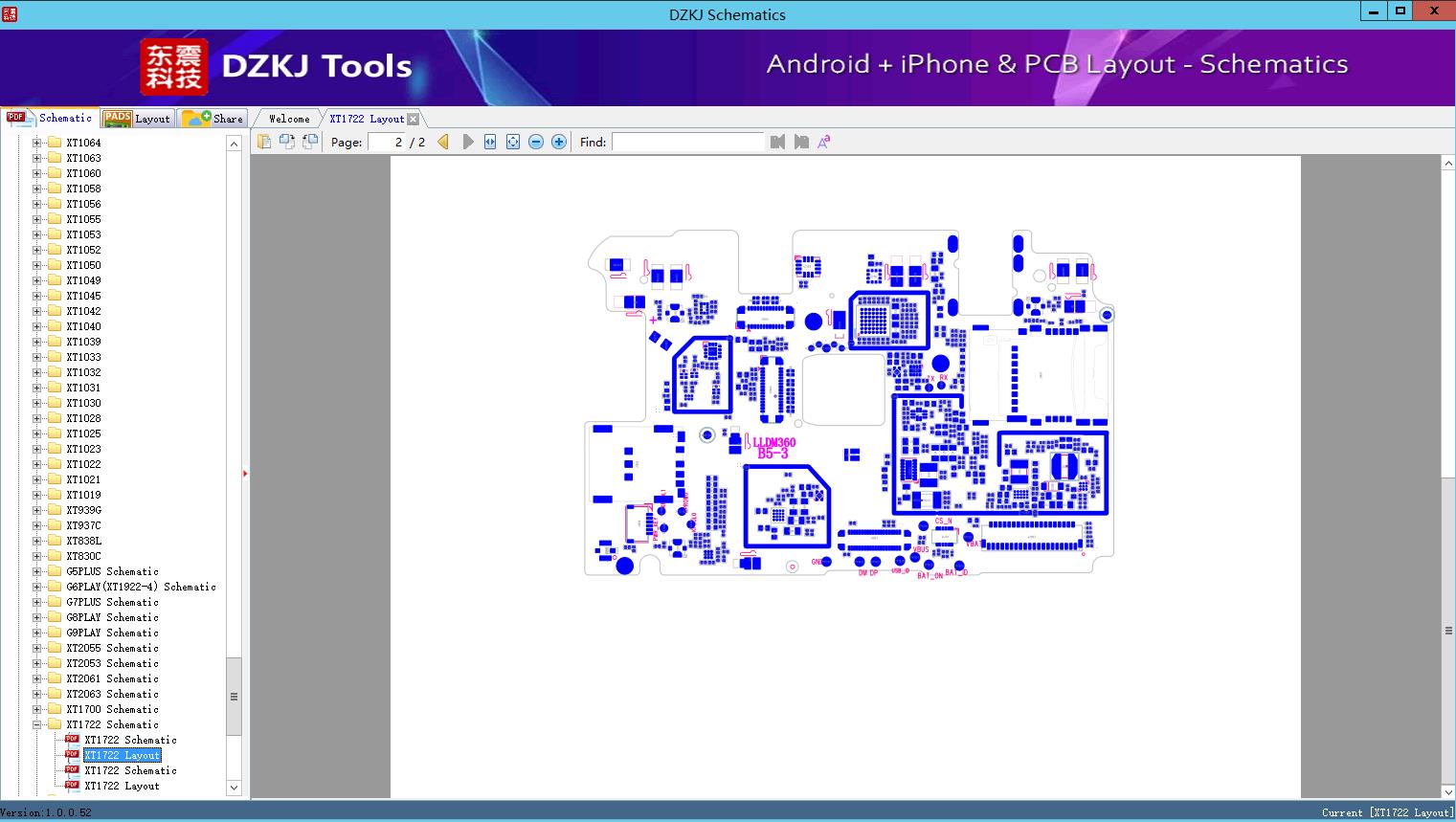Screen dimensions: 1456x822
Task: Collapse the XT1722 Schematic folder
Action: click(x=37, y=724)
